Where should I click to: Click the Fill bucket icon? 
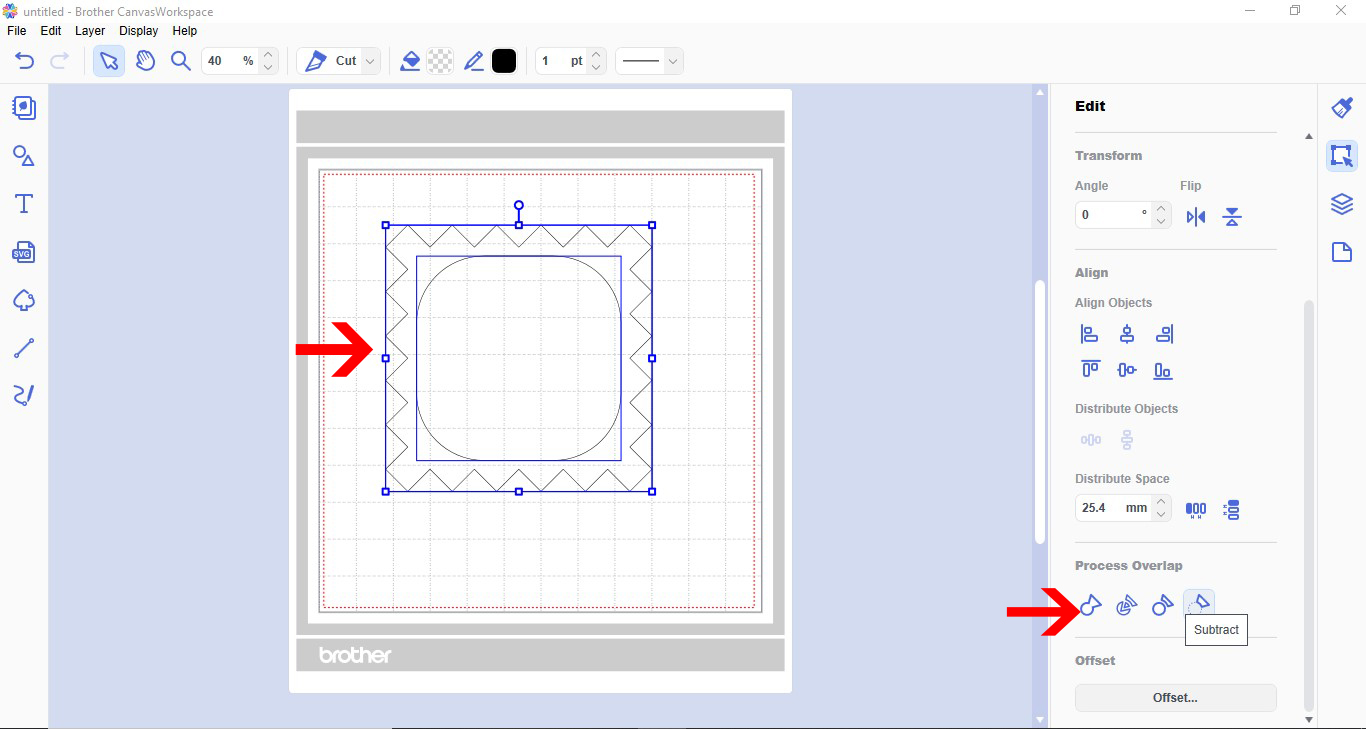(x=410, y=61)
